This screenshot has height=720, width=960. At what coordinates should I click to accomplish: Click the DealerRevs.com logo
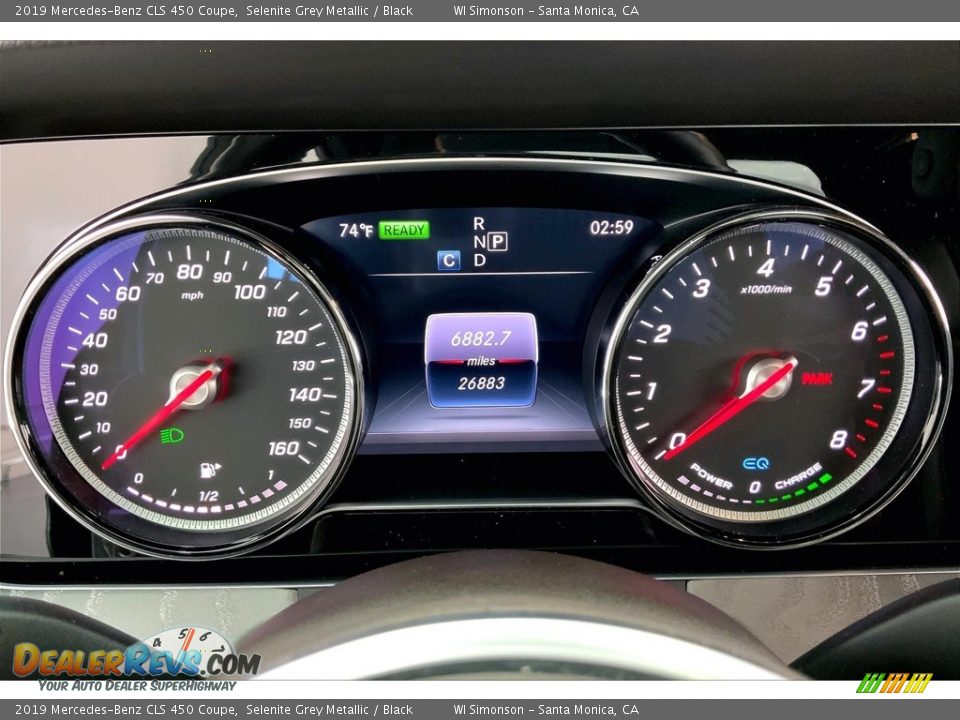tap(136, 660)
